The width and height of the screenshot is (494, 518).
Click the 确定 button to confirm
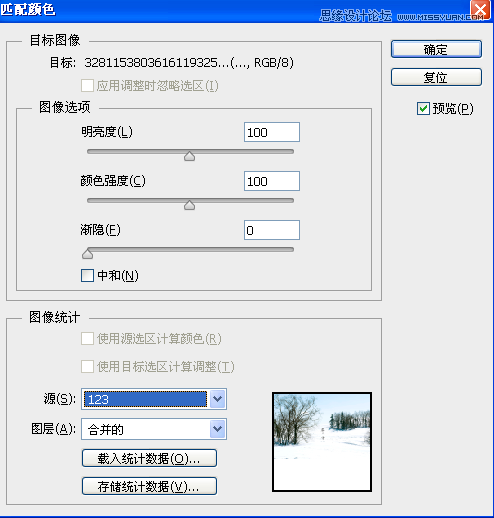[436, 49]
